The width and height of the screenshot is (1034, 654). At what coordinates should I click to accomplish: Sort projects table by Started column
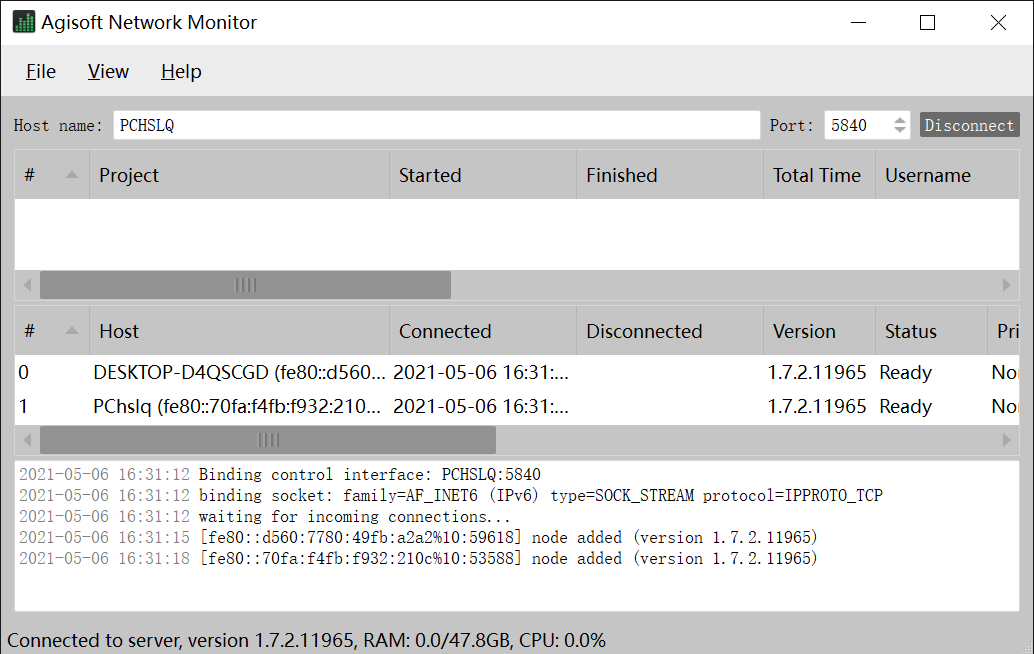(483, 175)
